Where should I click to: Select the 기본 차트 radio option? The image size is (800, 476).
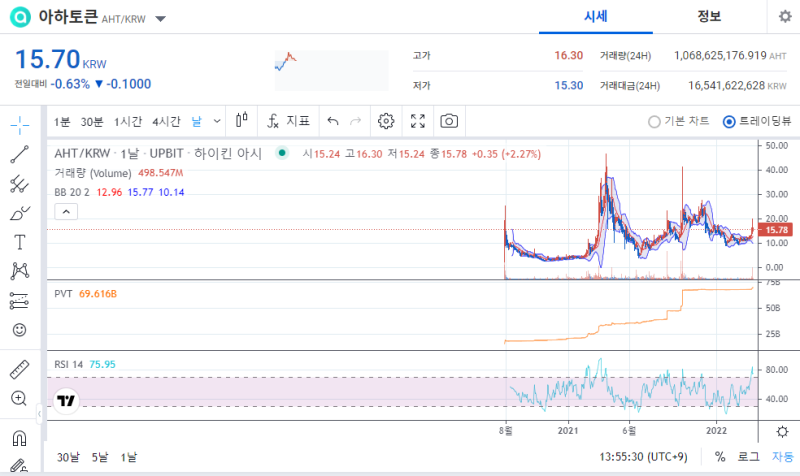coord(679,121)
